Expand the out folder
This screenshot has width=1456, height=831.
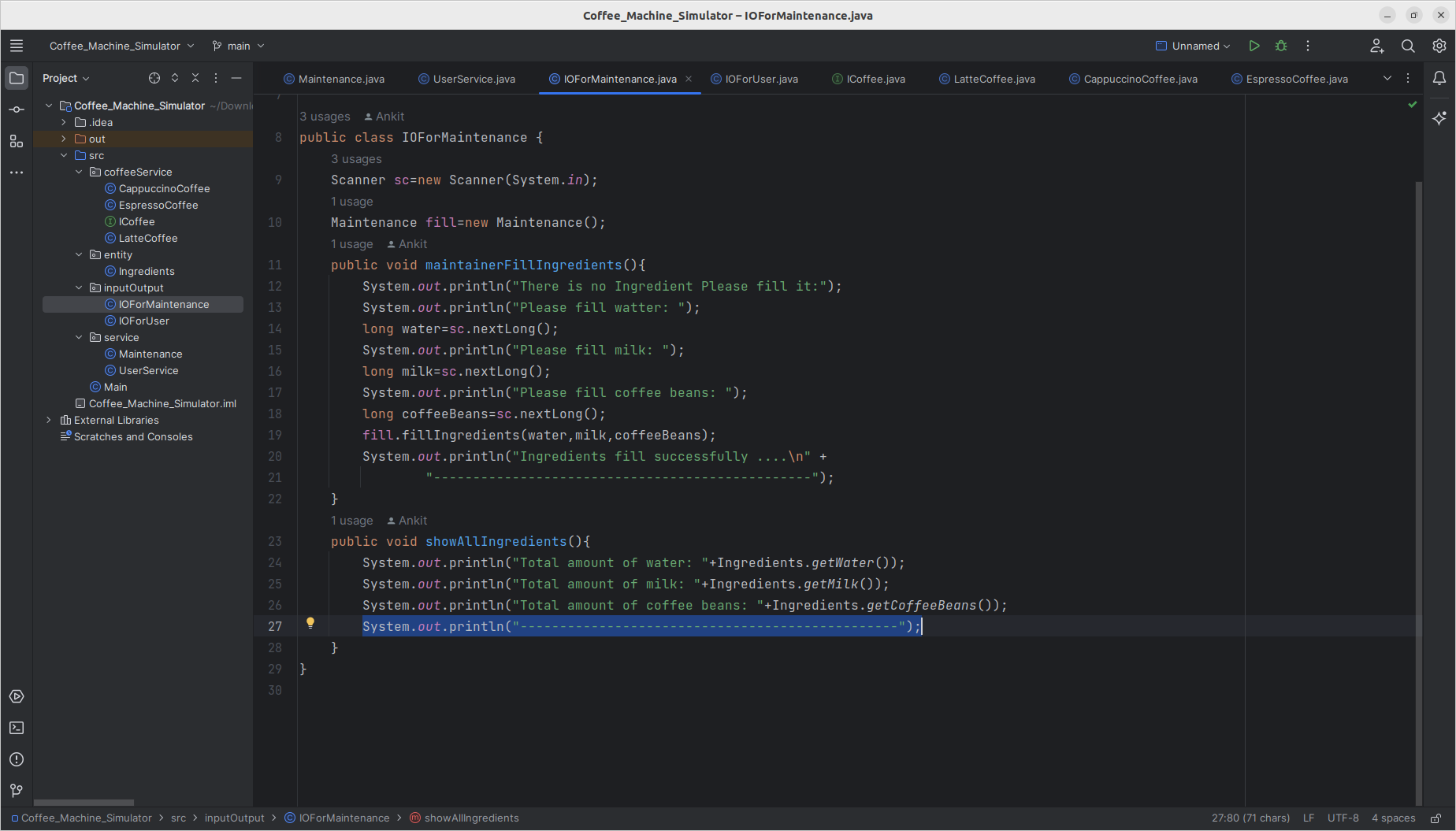point(64,139)
